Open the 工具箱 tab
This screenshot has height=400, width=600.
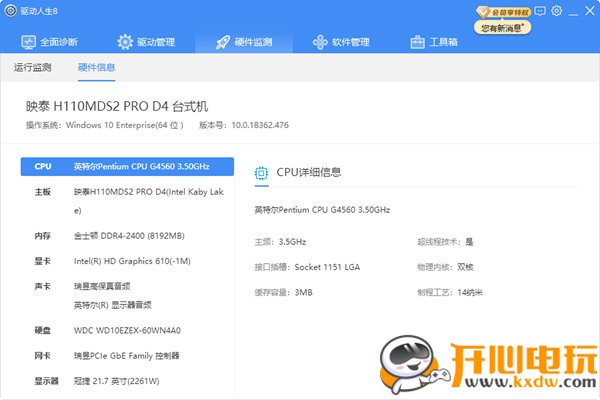click(x=434, y=42)
